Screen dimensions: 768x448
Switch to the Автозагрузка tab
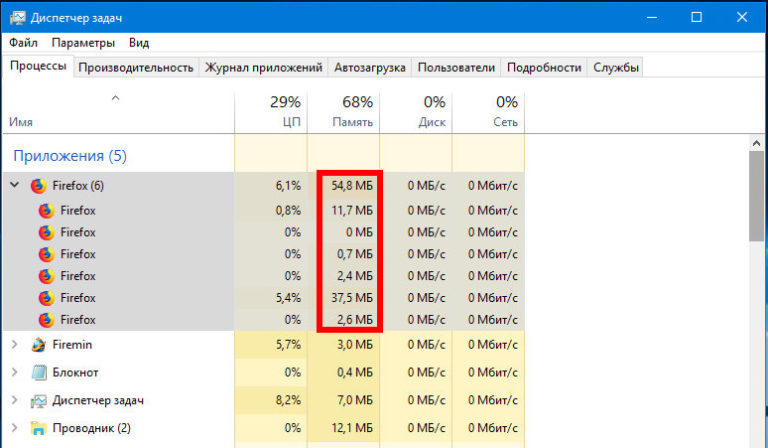(x=370, y=68)
